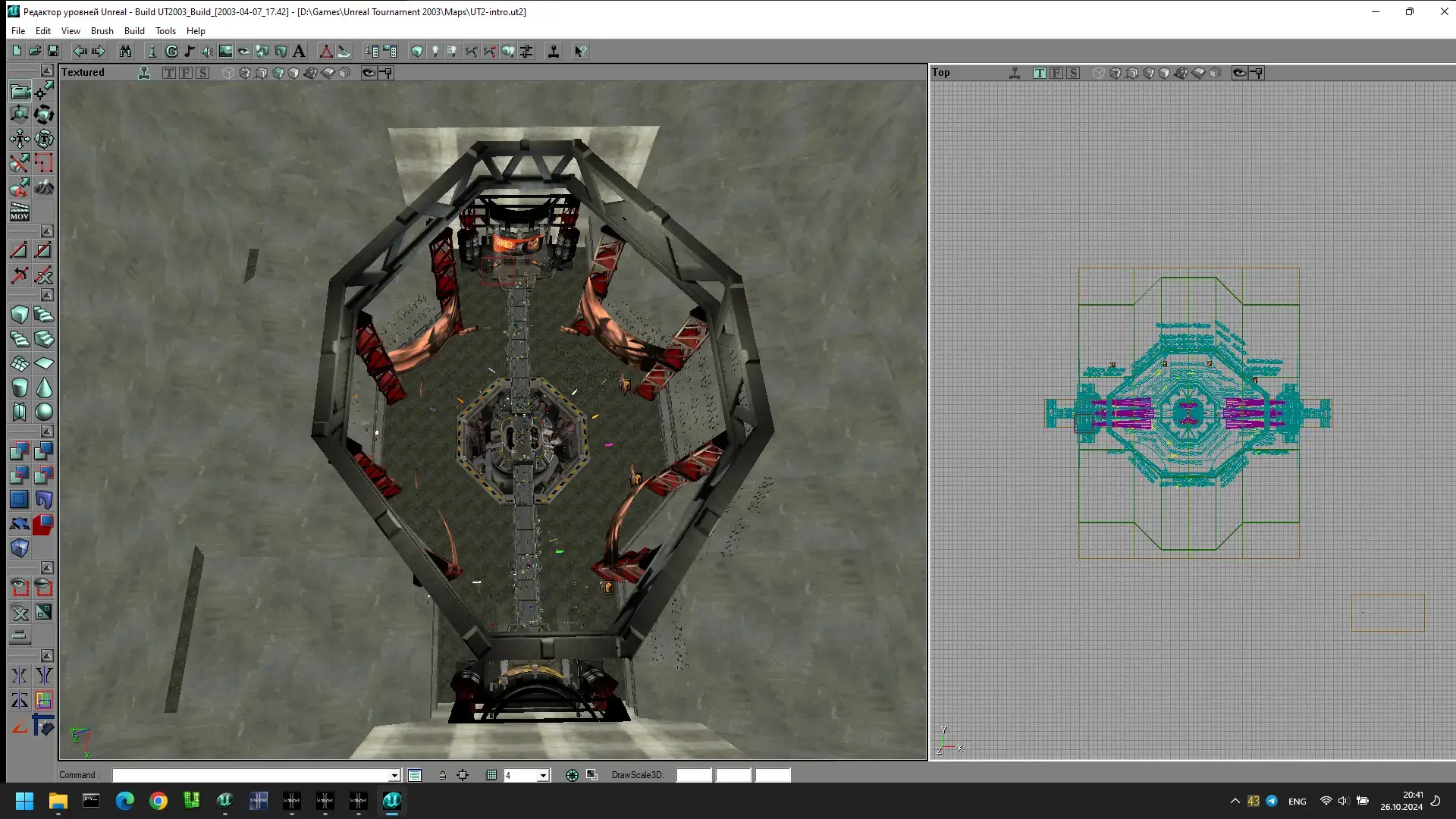The image size is (1456, 819).
Task: Switch Textured viewport to Side view (S)
Action: click(202, 73)
